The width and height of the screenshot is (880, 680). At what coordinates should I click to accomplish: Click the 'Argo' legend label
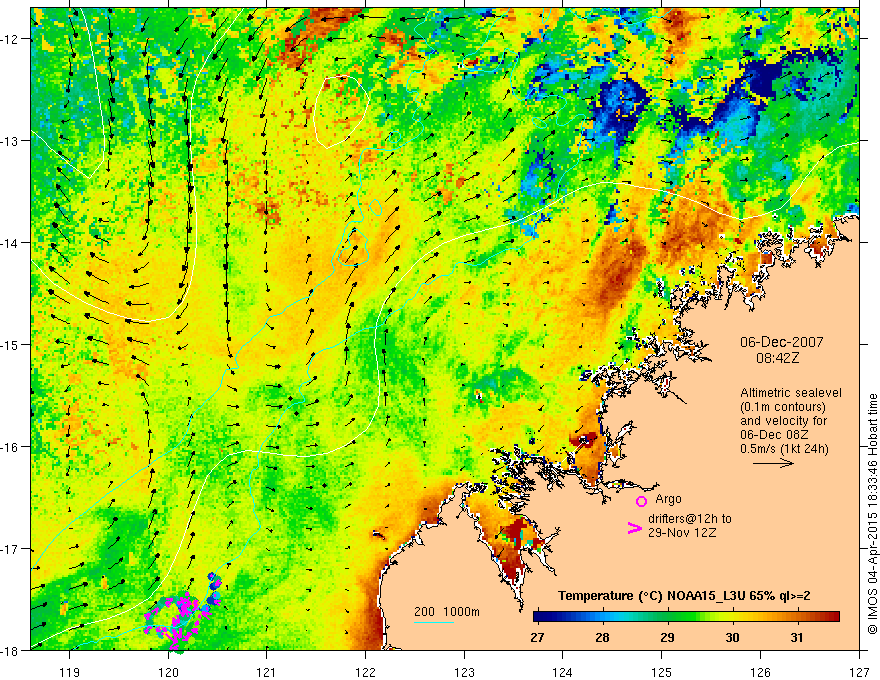[668, 499]
